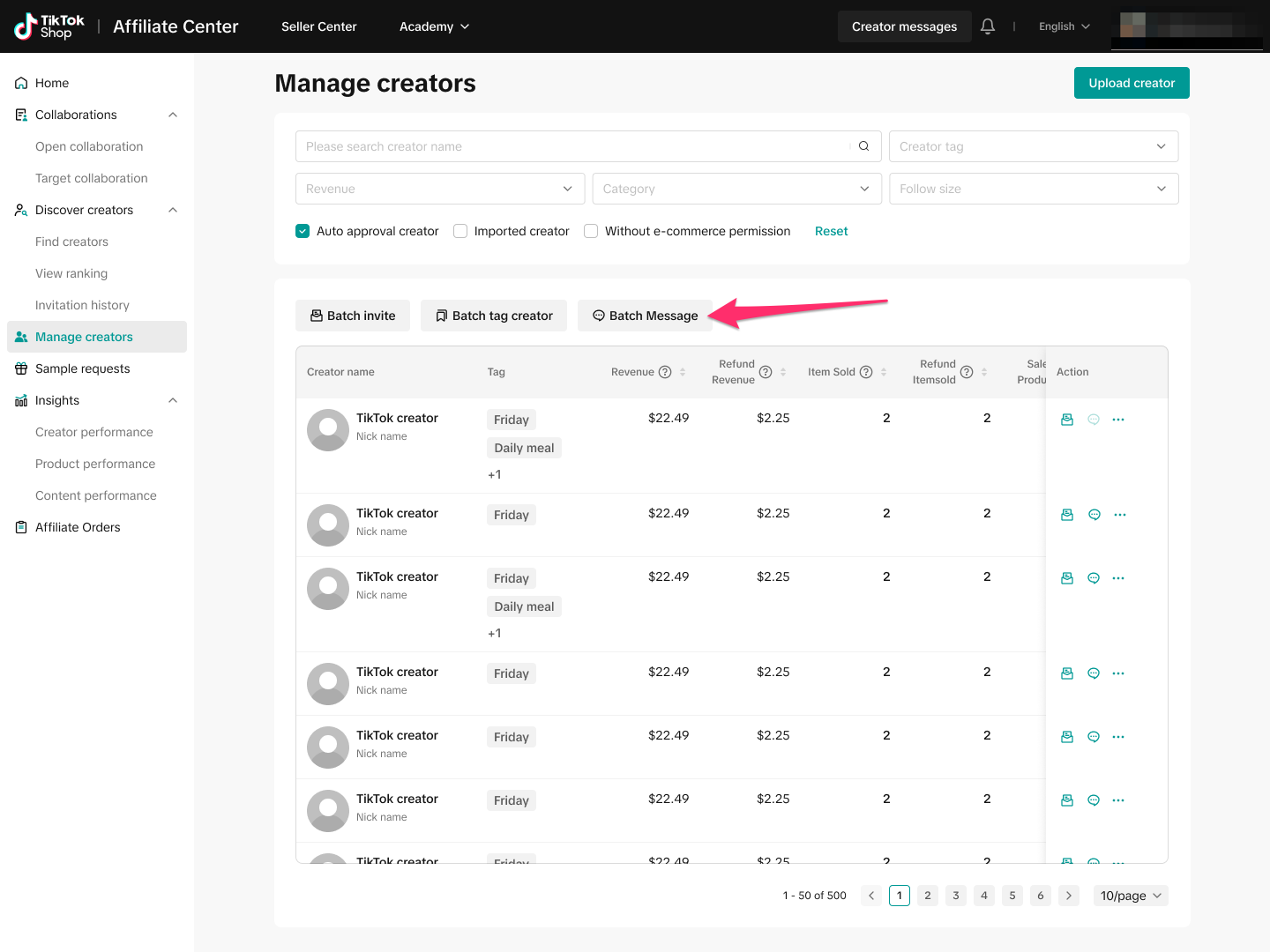Viewport: 1270px width, 952px height.
Task: Click message icon in second creator row
Action: [x=1094, y=515]
